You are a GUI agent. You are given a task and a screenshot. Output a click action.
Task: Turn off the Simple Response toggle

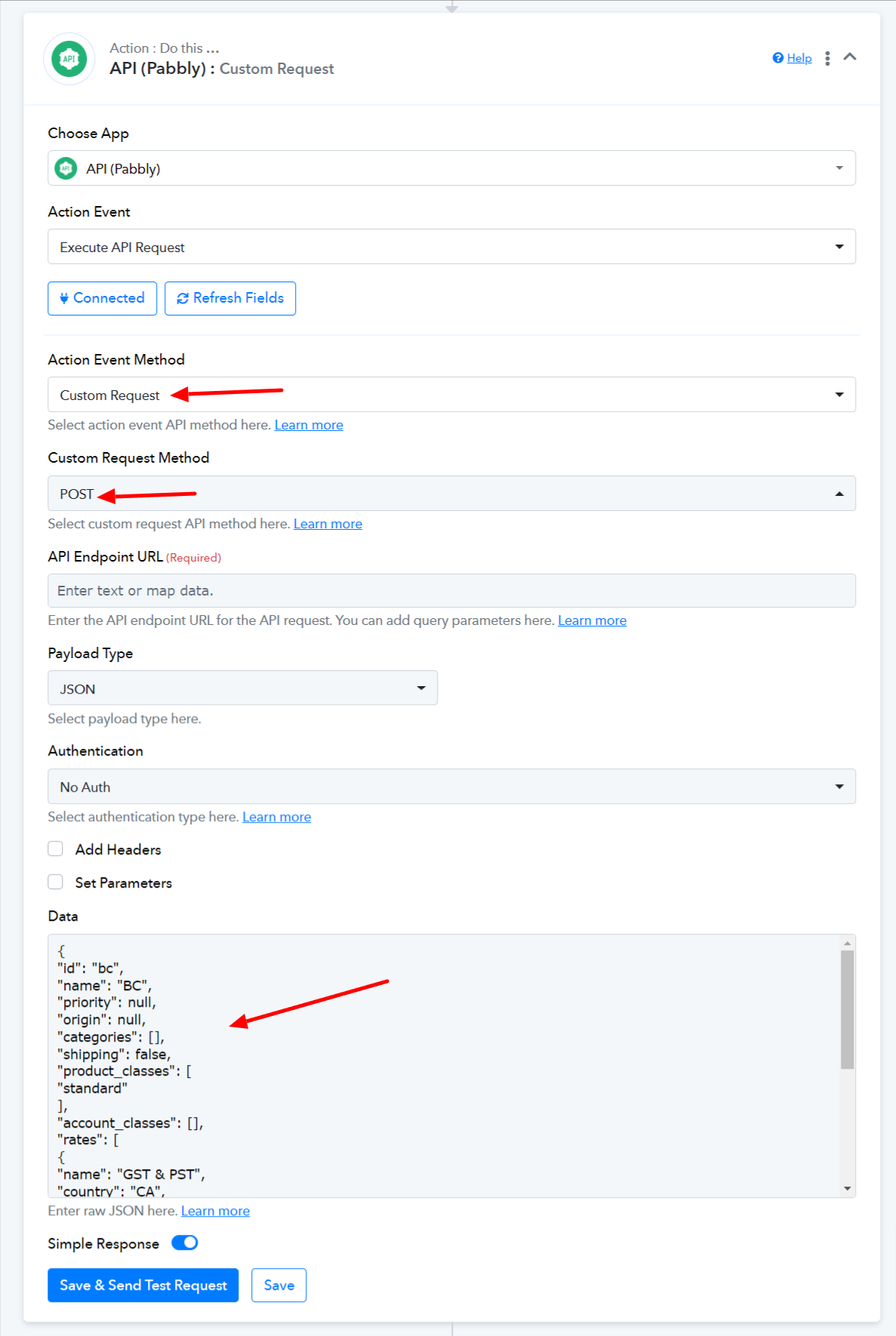[x=185, y=1243]
